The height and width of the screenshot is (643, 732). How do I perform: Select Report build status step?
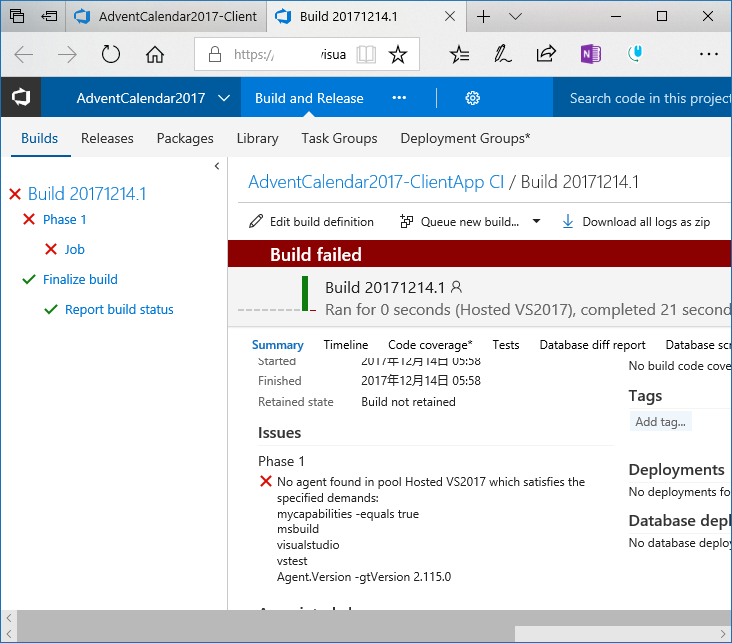coord(119,309)
